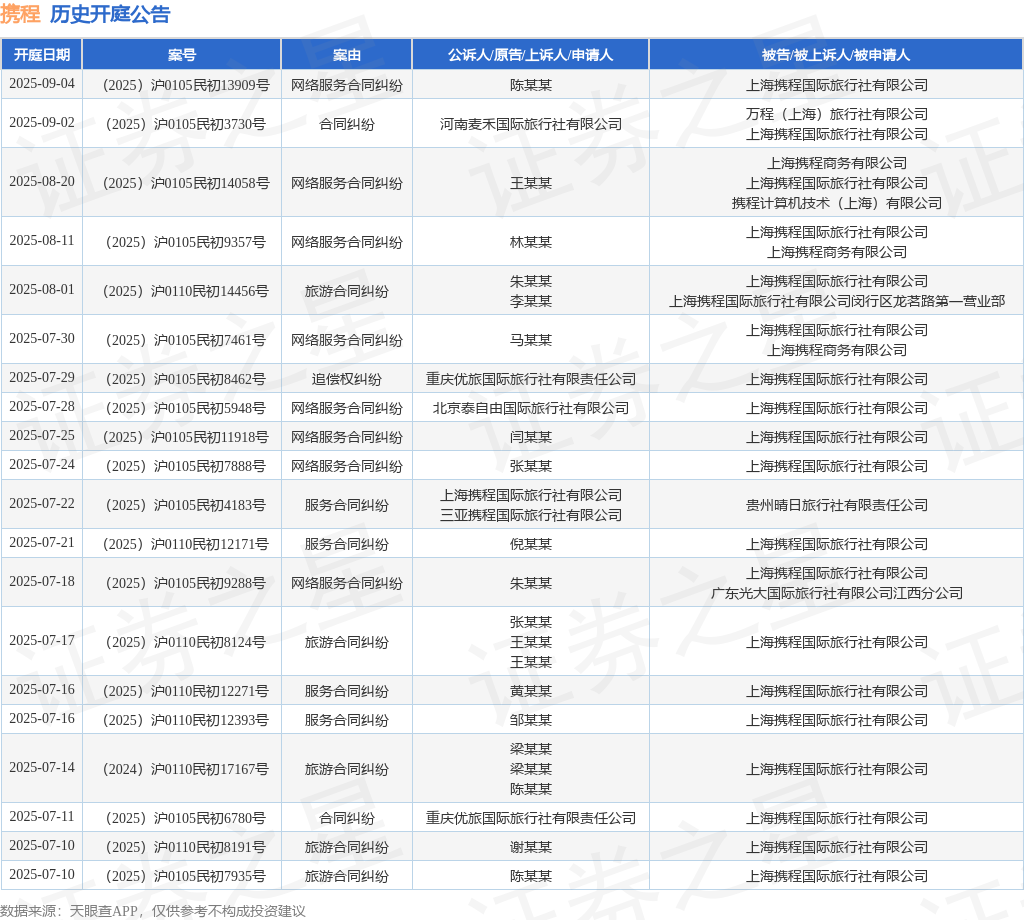Select case number 沪0105民初11918号

click(186, 437)
